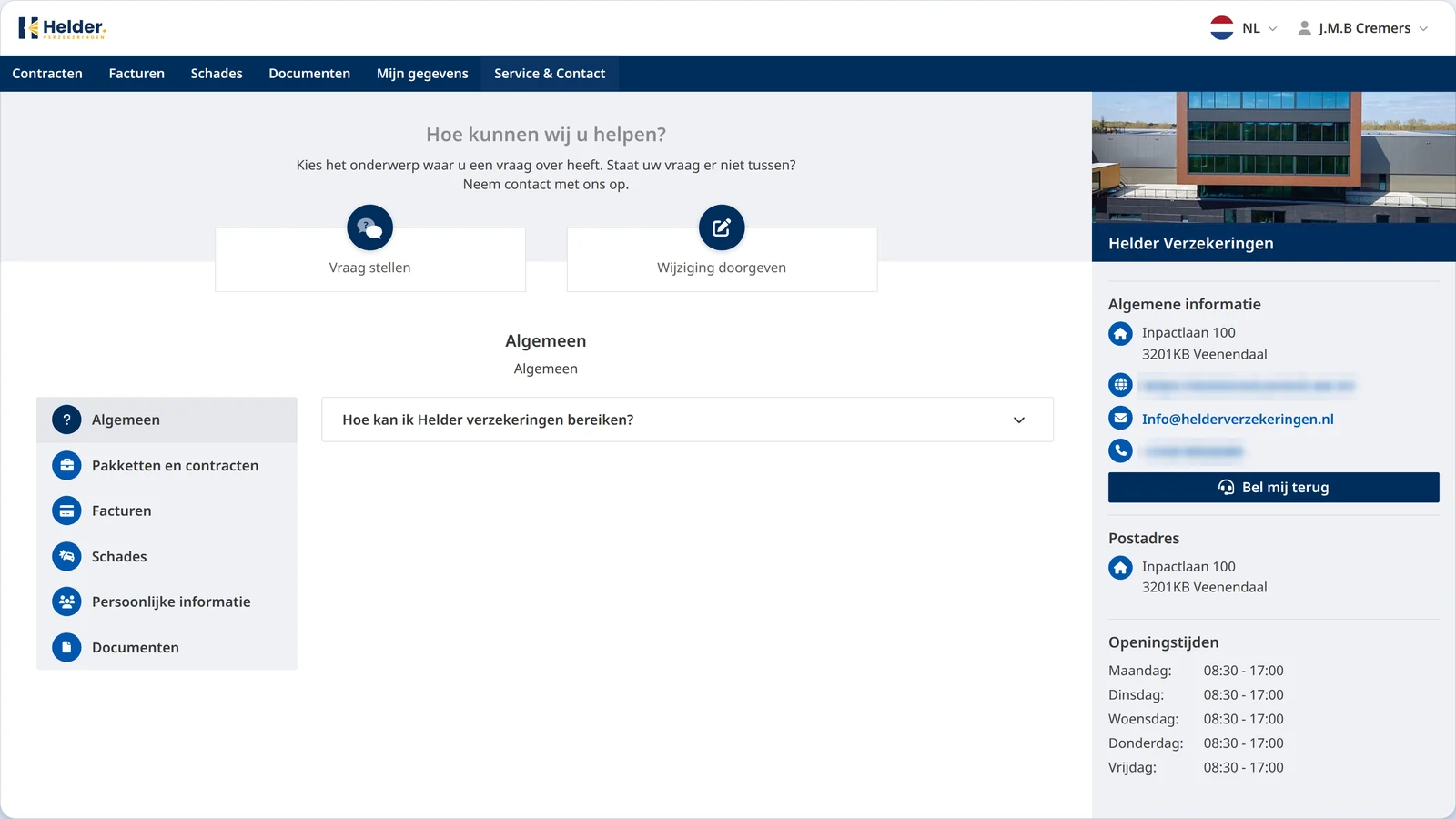
Task: Click the globe website icon
Action: (x=1120, y=385)
